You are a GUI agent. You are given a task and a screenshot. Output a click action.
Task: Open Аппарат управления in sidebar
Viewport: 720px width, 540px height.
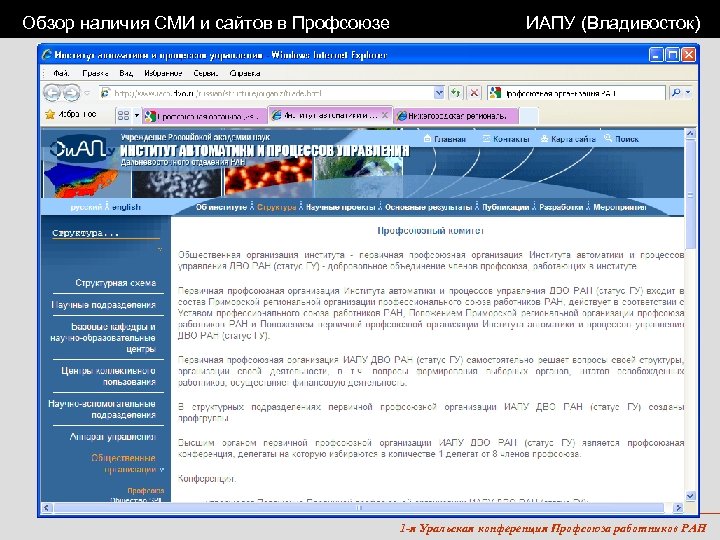tap(112, 437)
